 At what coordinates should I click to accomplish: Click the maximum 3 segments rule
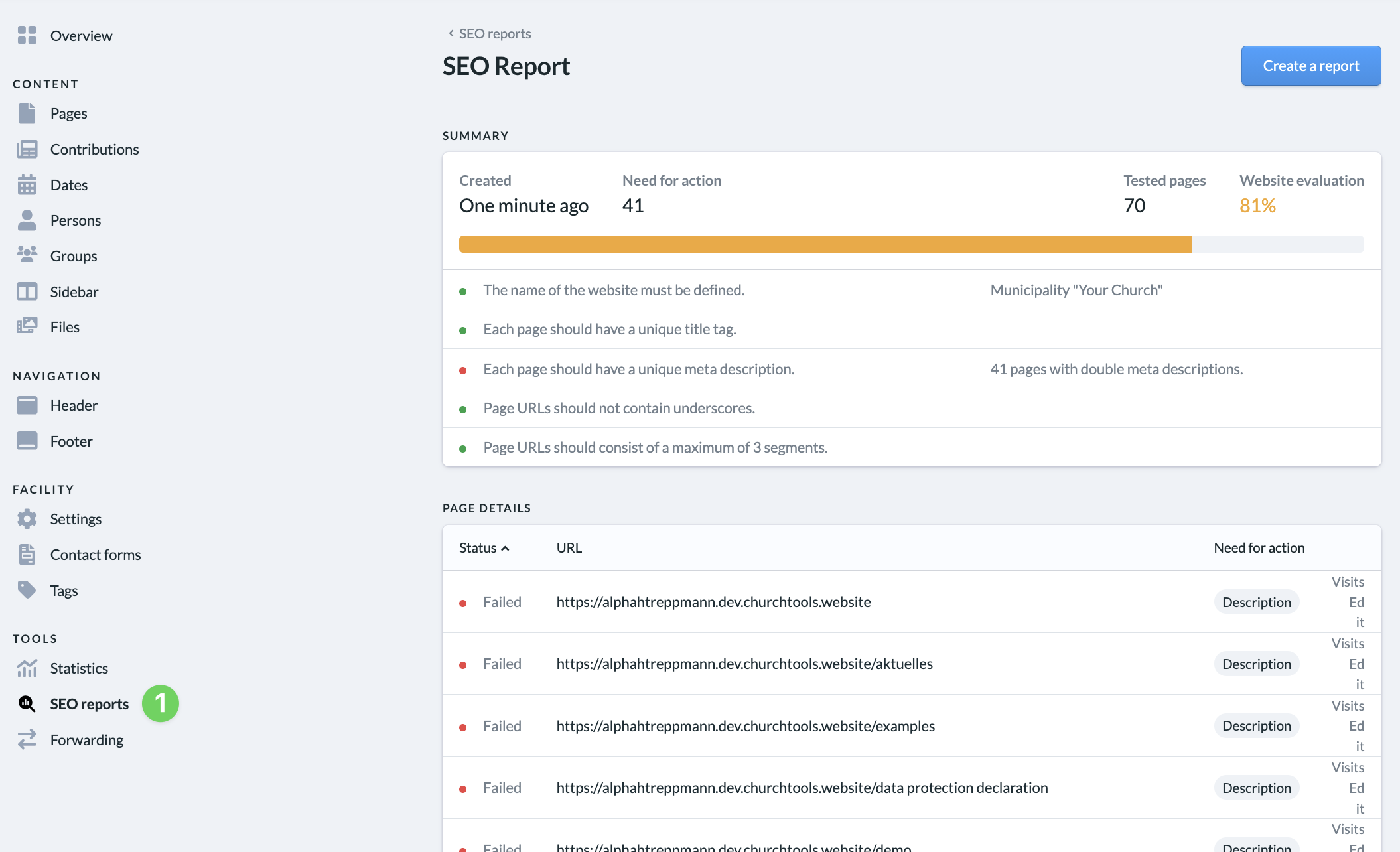click(656, 447)
